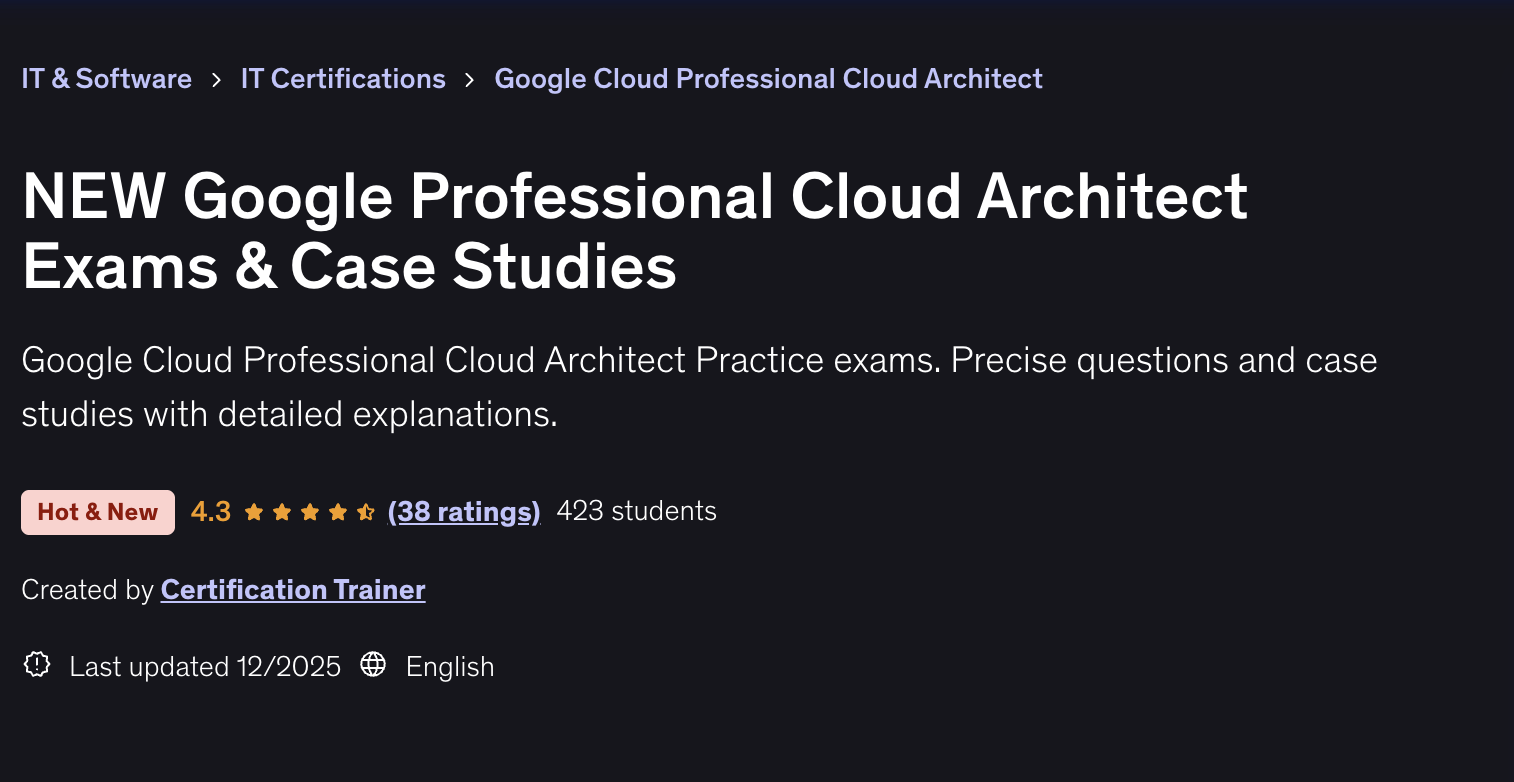Click the third star in the rating row

pos(309,511)
